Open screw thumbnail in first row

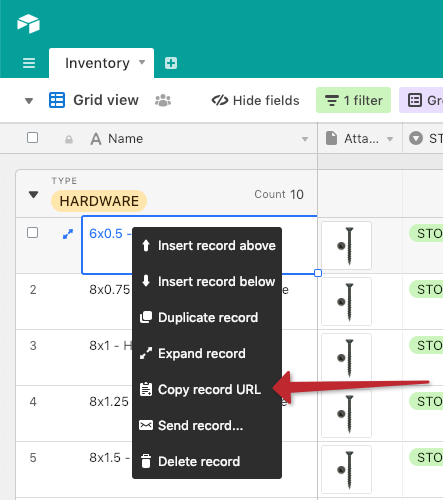(346, 245)
